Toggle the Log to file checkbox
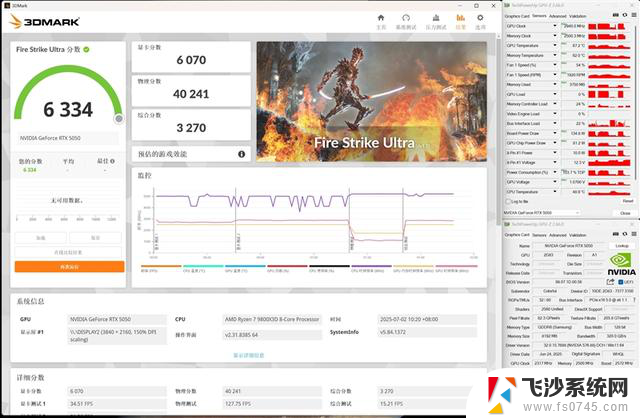Viewport: 640px width, 418px height. [x=508, y=202]
